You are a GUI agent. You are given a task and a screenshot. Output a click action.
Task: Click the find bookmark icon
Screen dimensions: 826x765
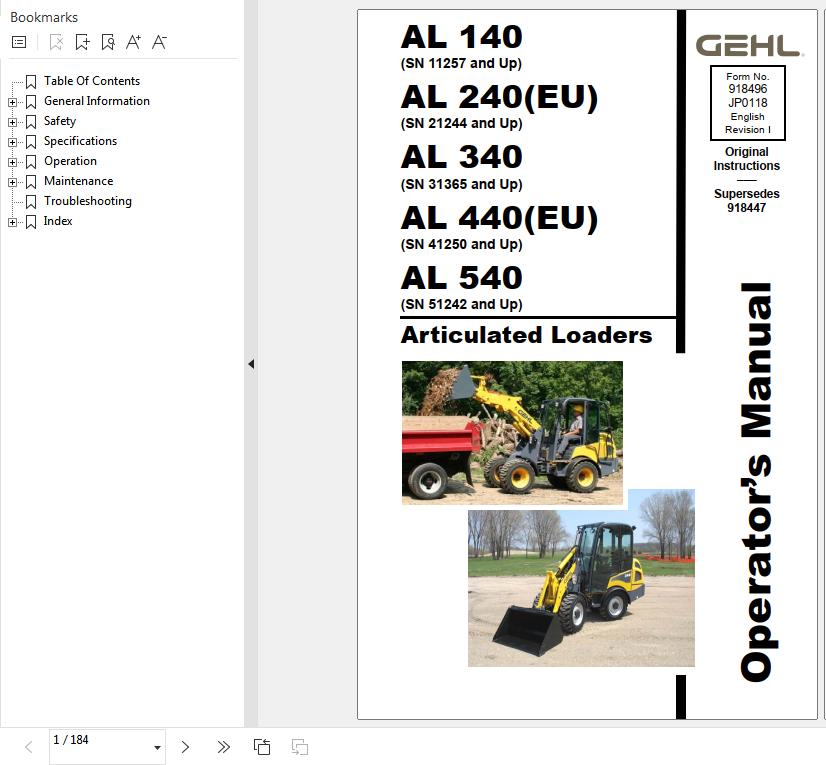108,42
